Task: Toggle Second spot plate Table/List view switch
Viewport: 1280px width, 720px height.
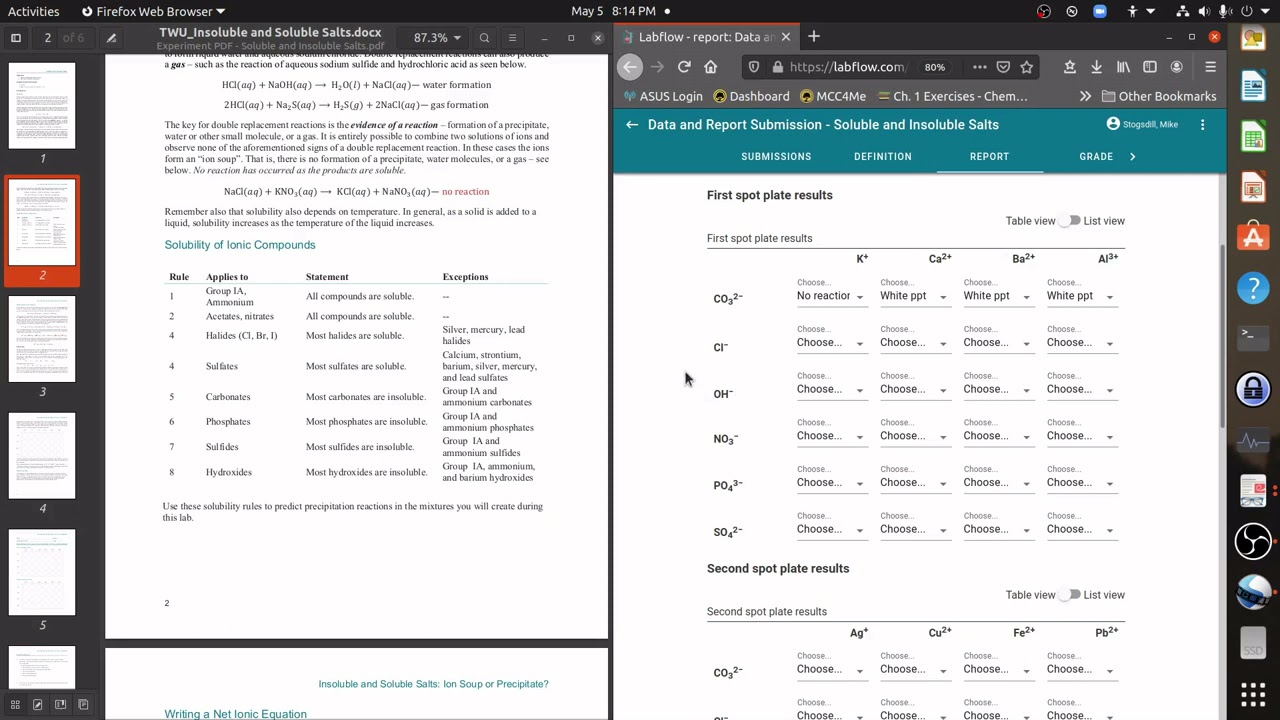Action: 1071,595
